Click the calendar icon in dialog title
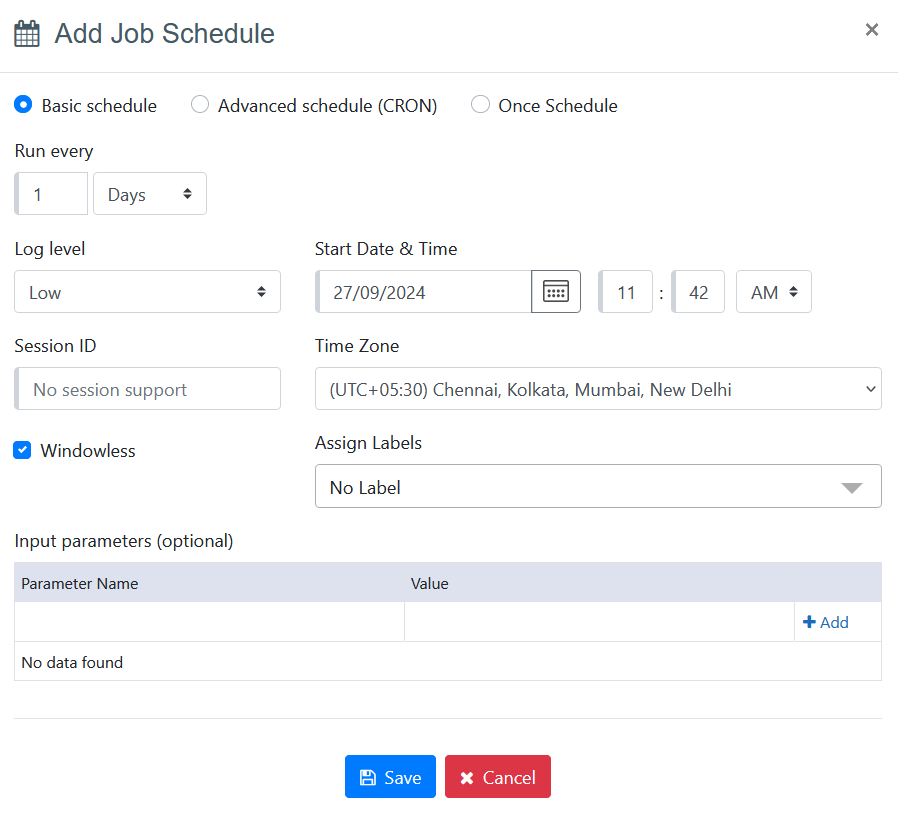The image size is (898, 832). (27, 34)
